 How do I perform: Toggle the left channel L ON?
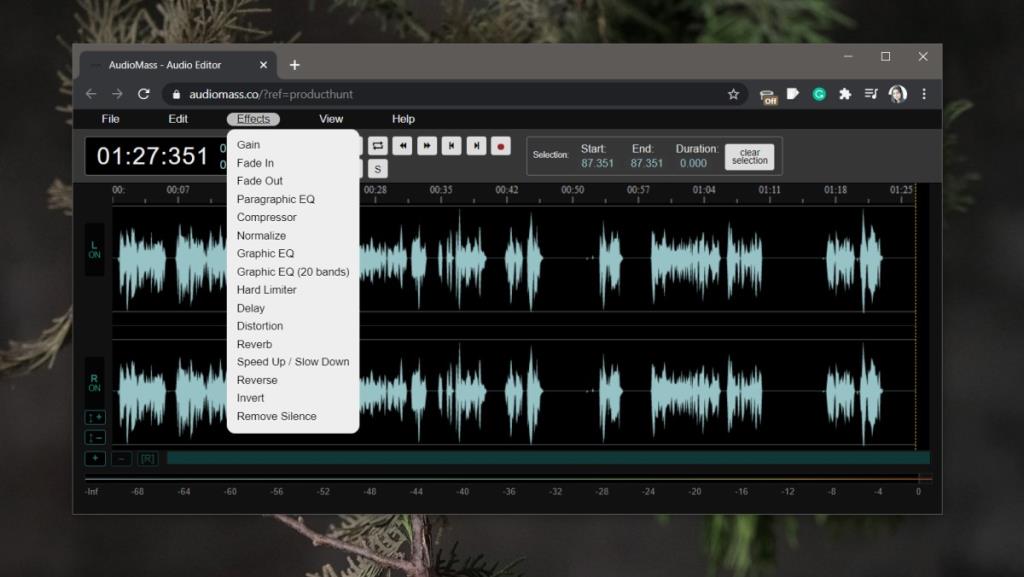(94, 249)
